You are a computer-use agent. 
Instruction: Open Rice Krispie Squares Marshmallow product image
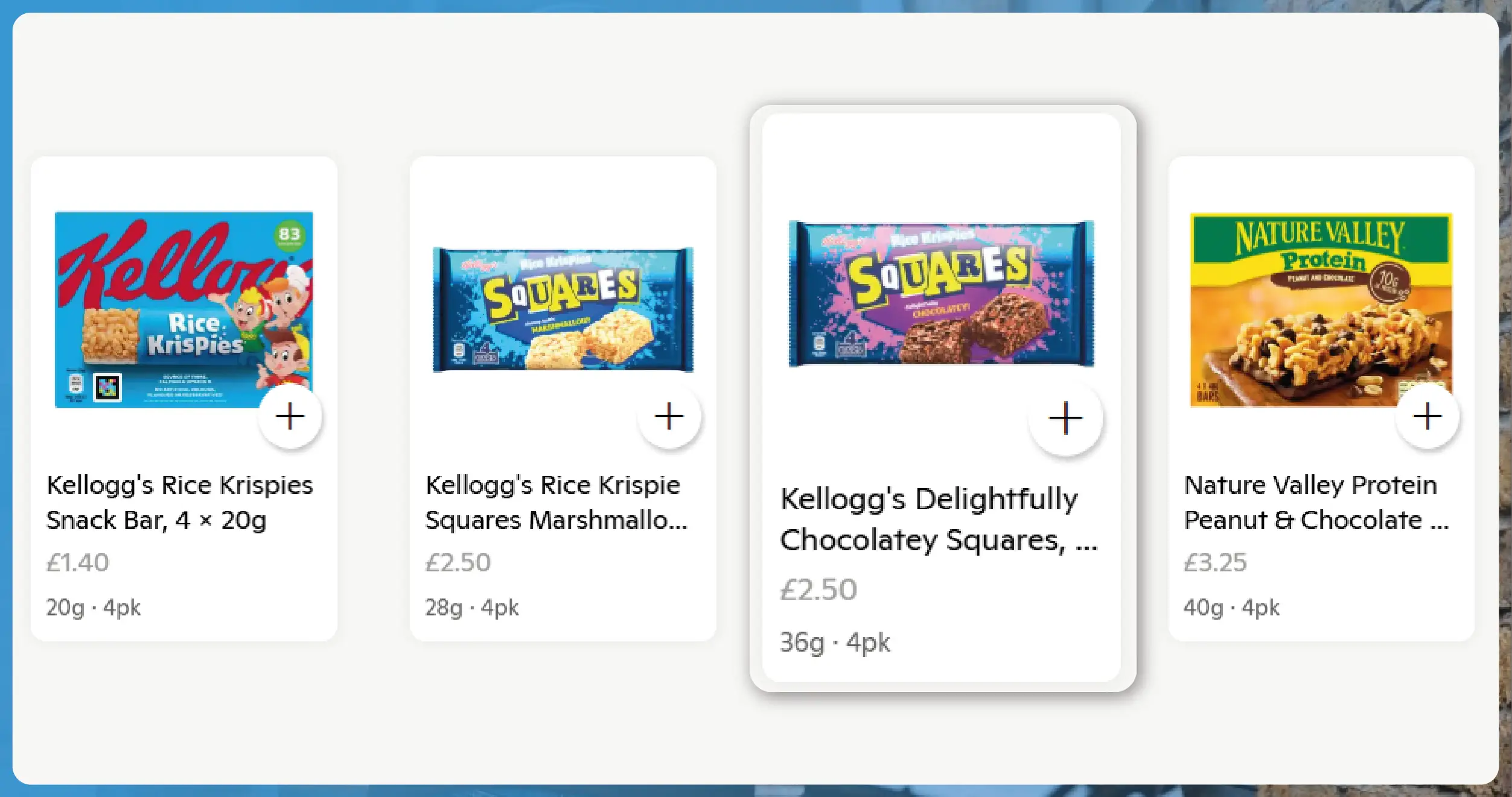[563, 309]
